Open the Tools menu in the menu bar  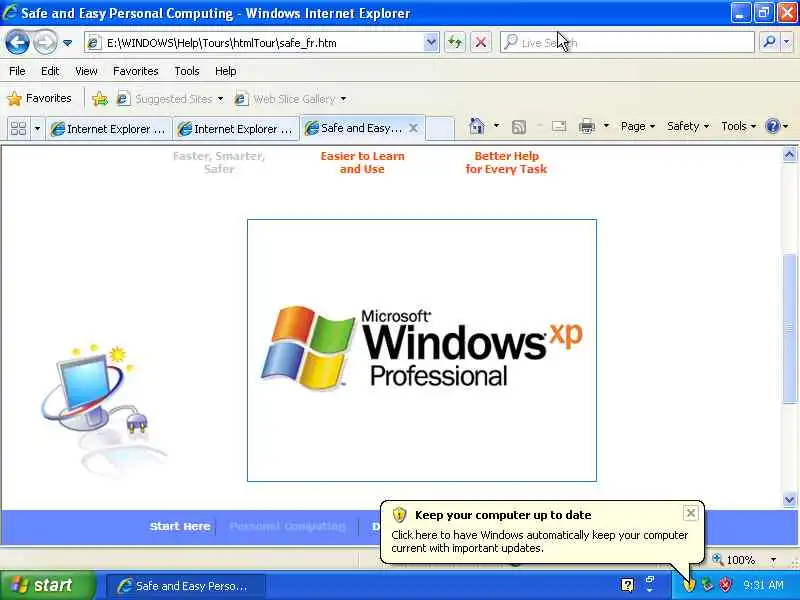pyautogui.click(x=187, y=71)
